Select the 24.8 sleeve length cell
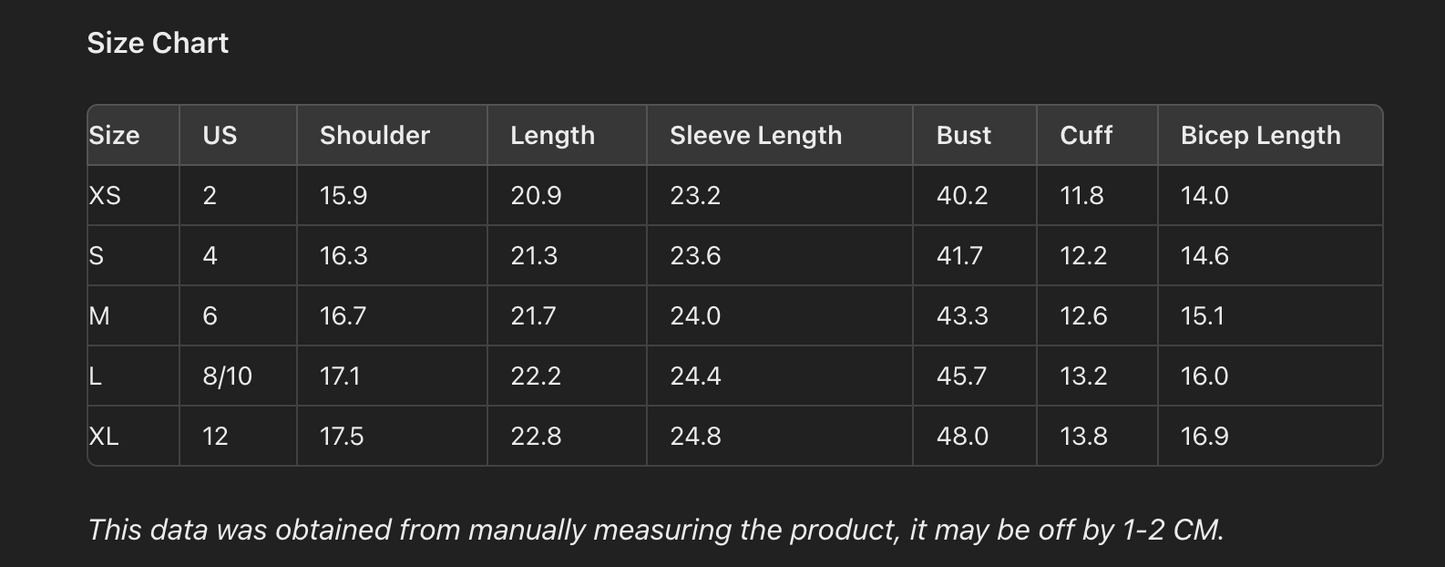1445x567 pixels. [x=695, y=436]
